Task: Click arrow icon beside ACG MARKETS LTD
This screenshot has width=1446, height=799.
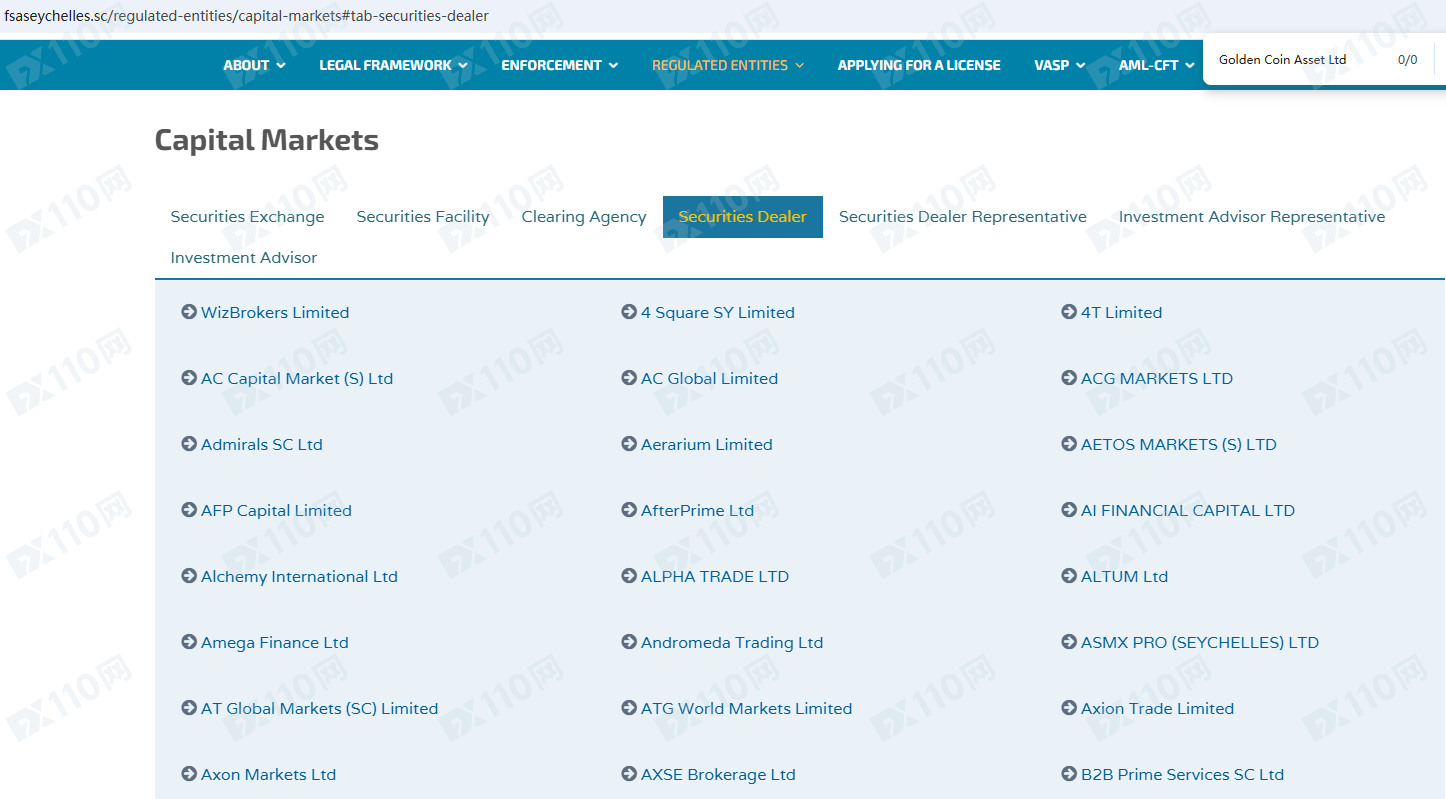Action: click(x=1069, y=378)
